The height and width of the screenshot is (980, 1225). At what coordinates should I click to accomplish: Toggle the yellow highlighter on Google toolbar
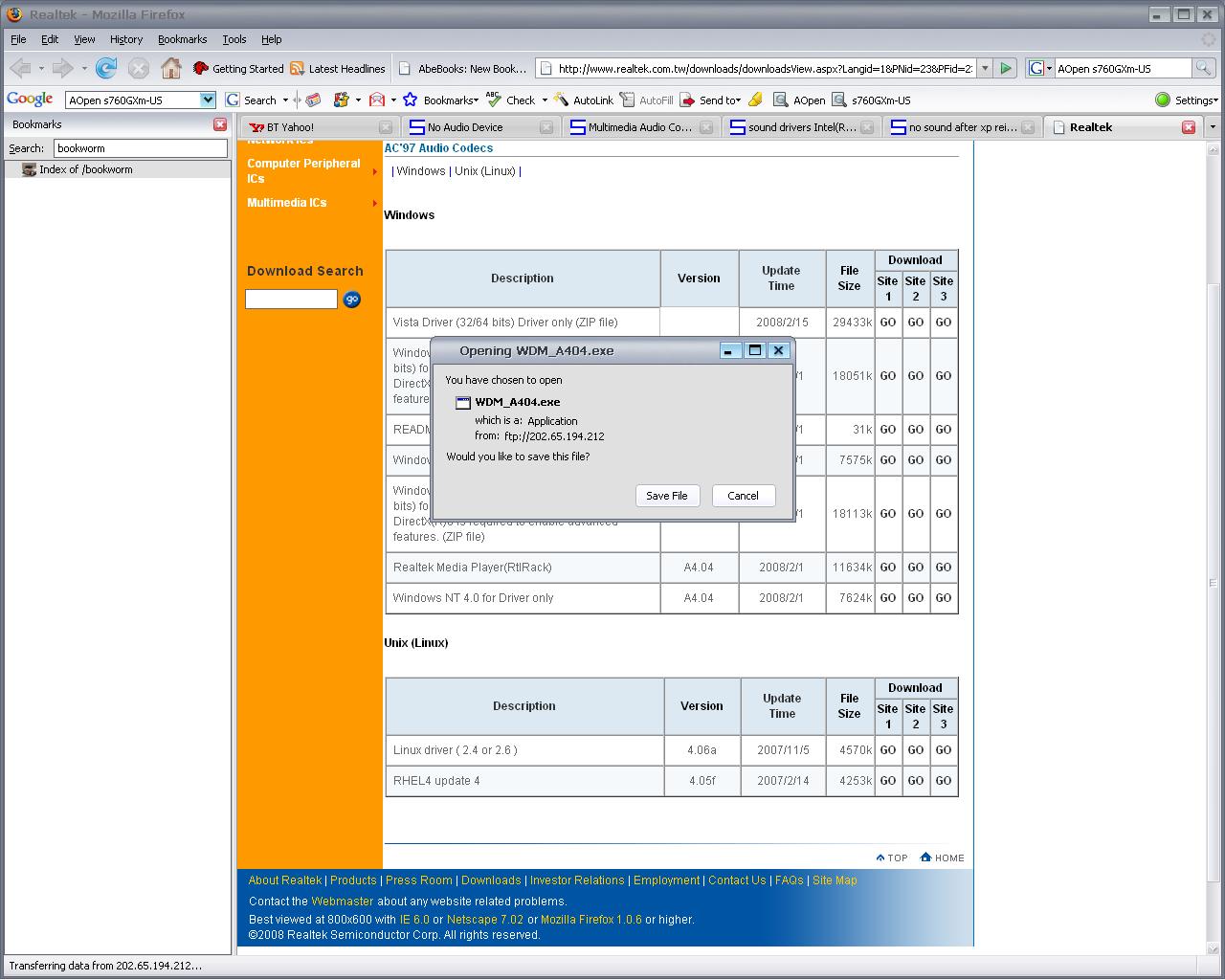click(x=755, y=100)
